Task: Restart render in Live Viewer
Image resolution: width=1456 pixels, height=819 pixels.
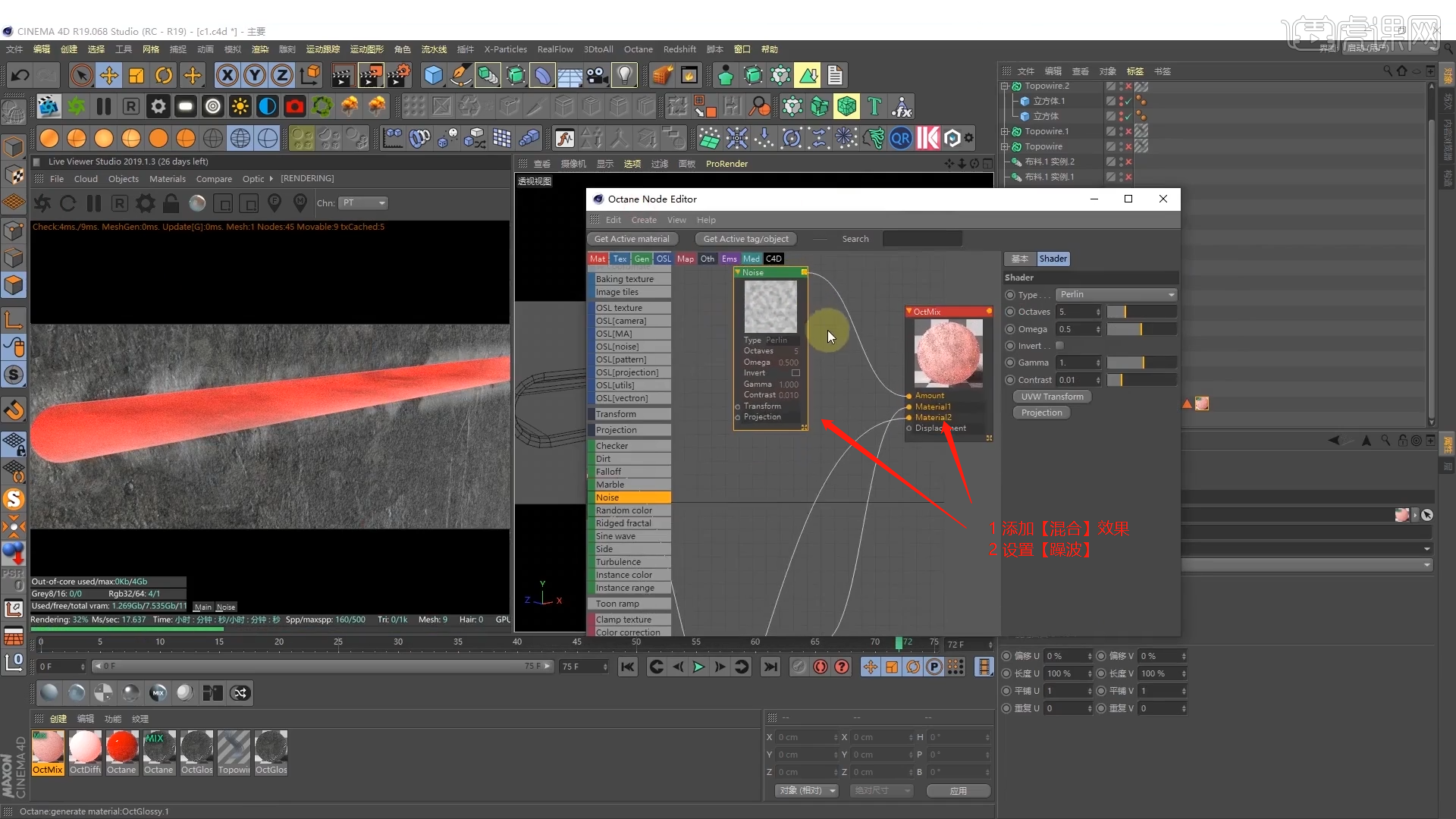Action: [67, 203]
